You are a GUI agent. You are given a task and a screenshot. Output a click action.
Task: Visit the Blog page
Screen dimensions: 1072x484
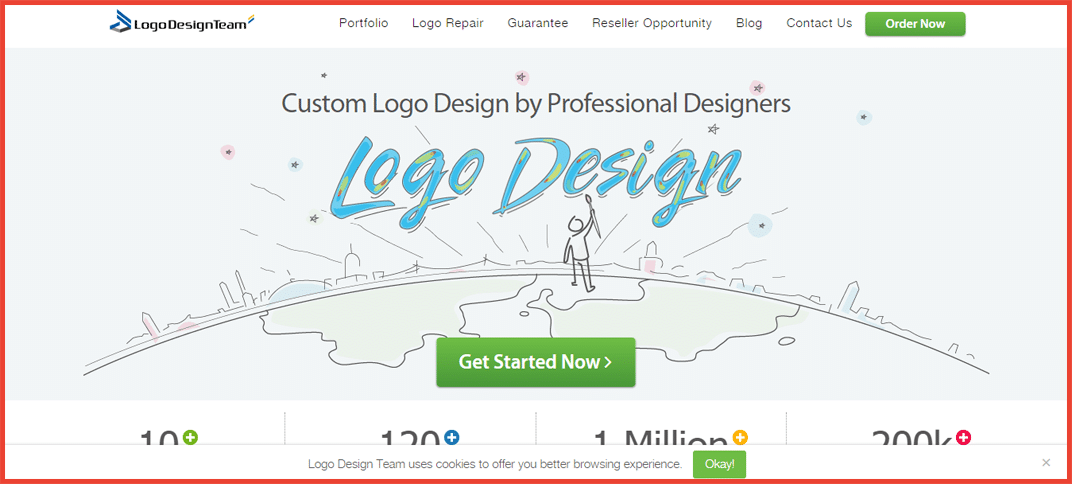749,23
